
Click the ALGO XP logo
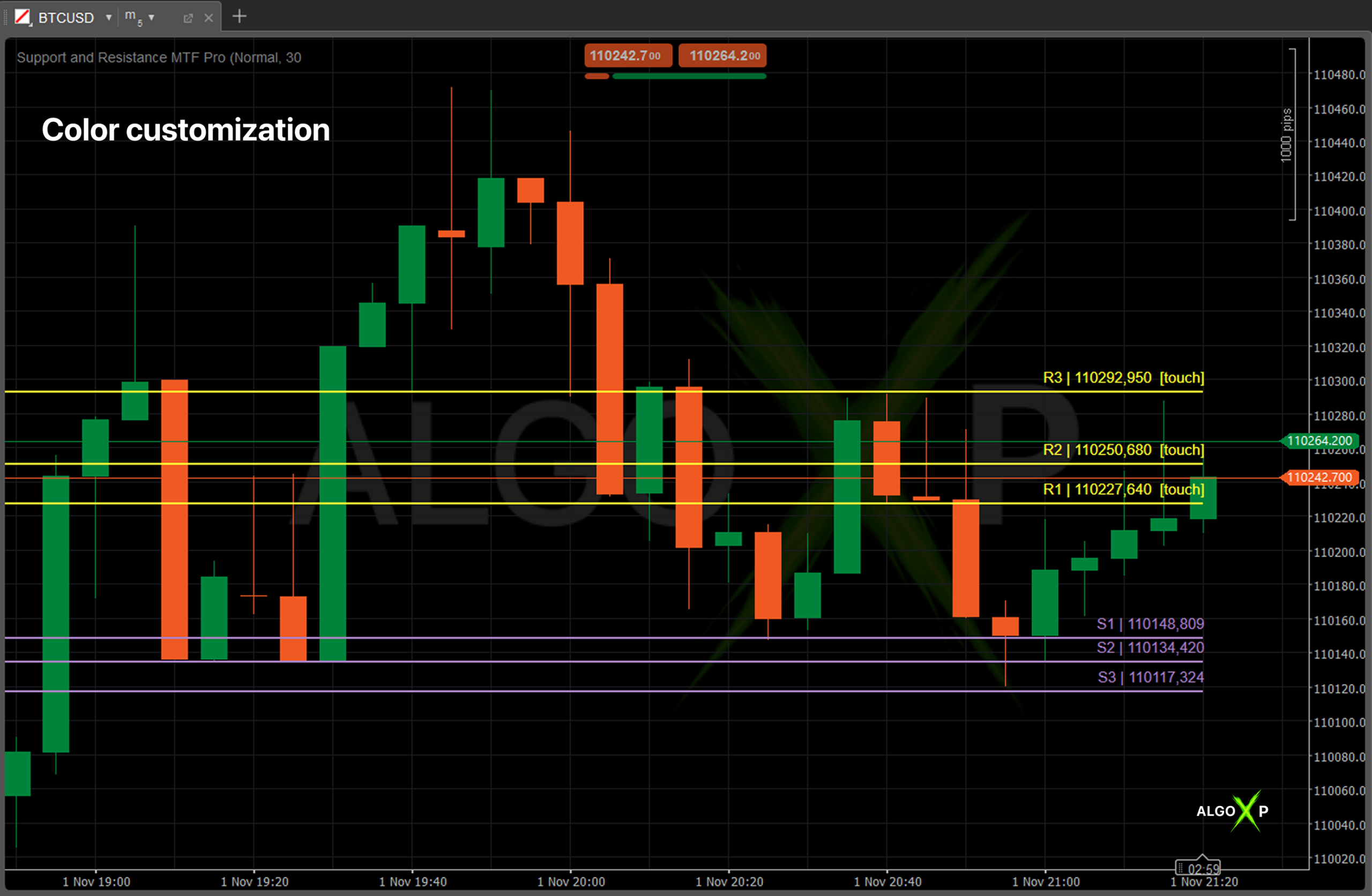(1232, 811)
